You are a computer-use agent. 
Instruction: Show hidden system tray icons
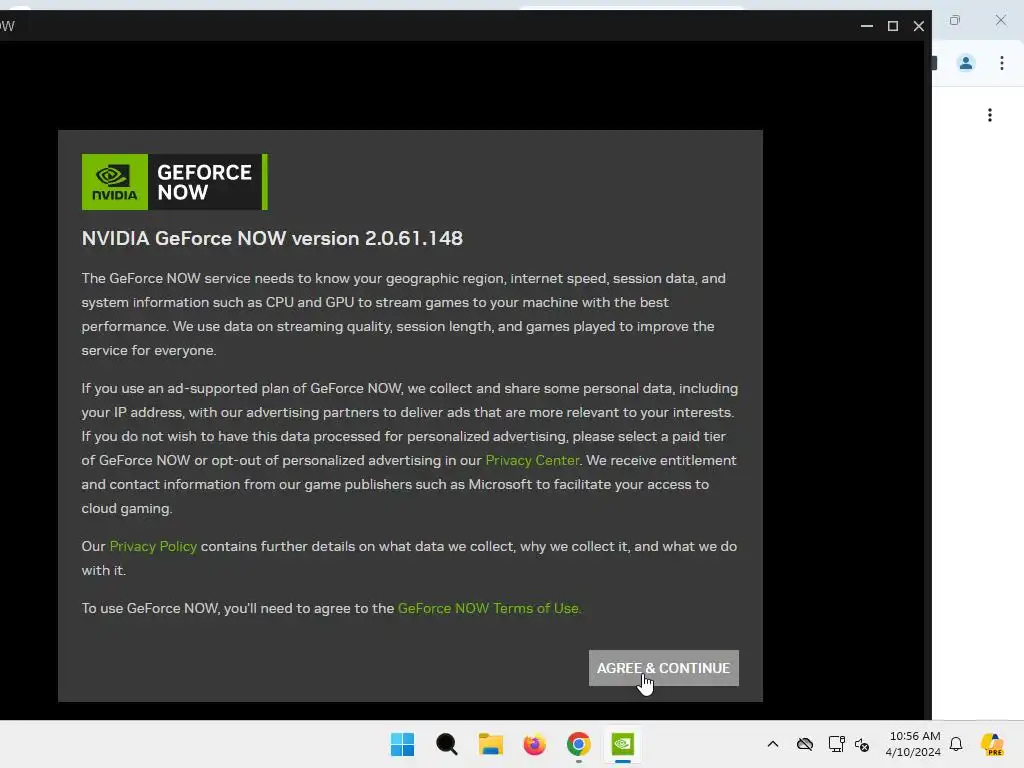point(773,744)
